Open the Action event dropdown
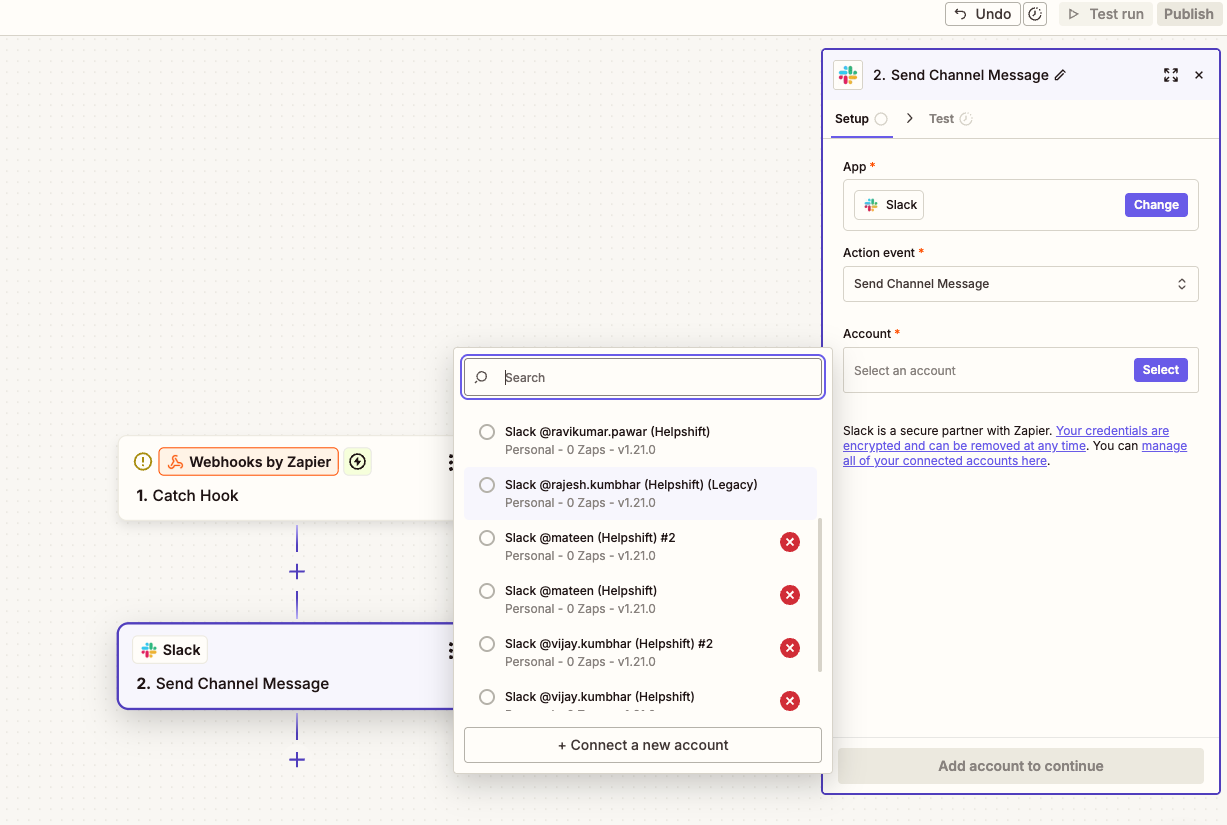 pyautogui.click(x=1020, y=284)
